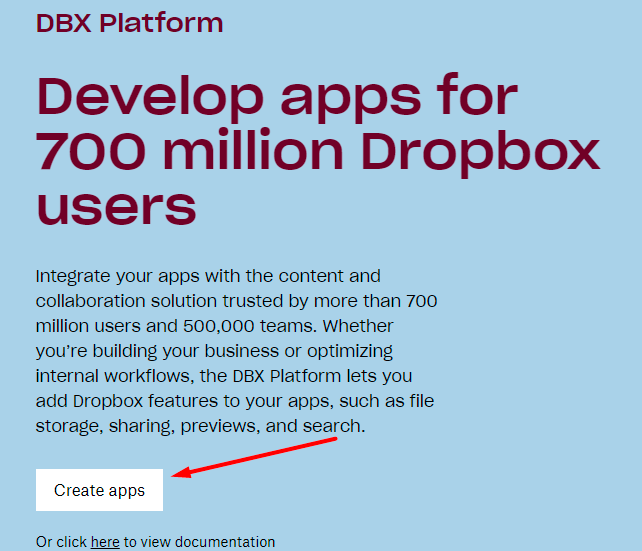Click the words 'to view documentation'
Image resolution: width=642 pixels, height=551 pixels.
point(199,542)
